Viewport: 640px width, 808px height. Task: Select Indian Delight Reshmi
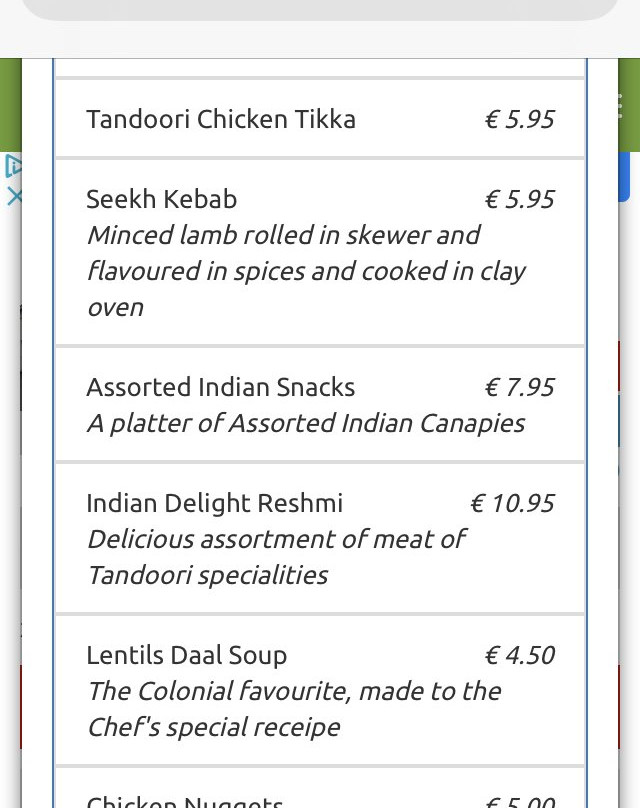(214, 503)
